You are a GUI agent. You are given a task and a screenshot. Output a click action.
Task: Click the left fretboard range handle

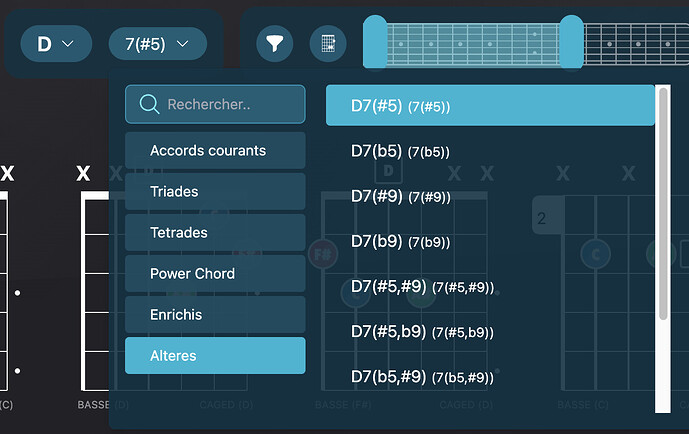pyautogui.click(x=374, y=42)
